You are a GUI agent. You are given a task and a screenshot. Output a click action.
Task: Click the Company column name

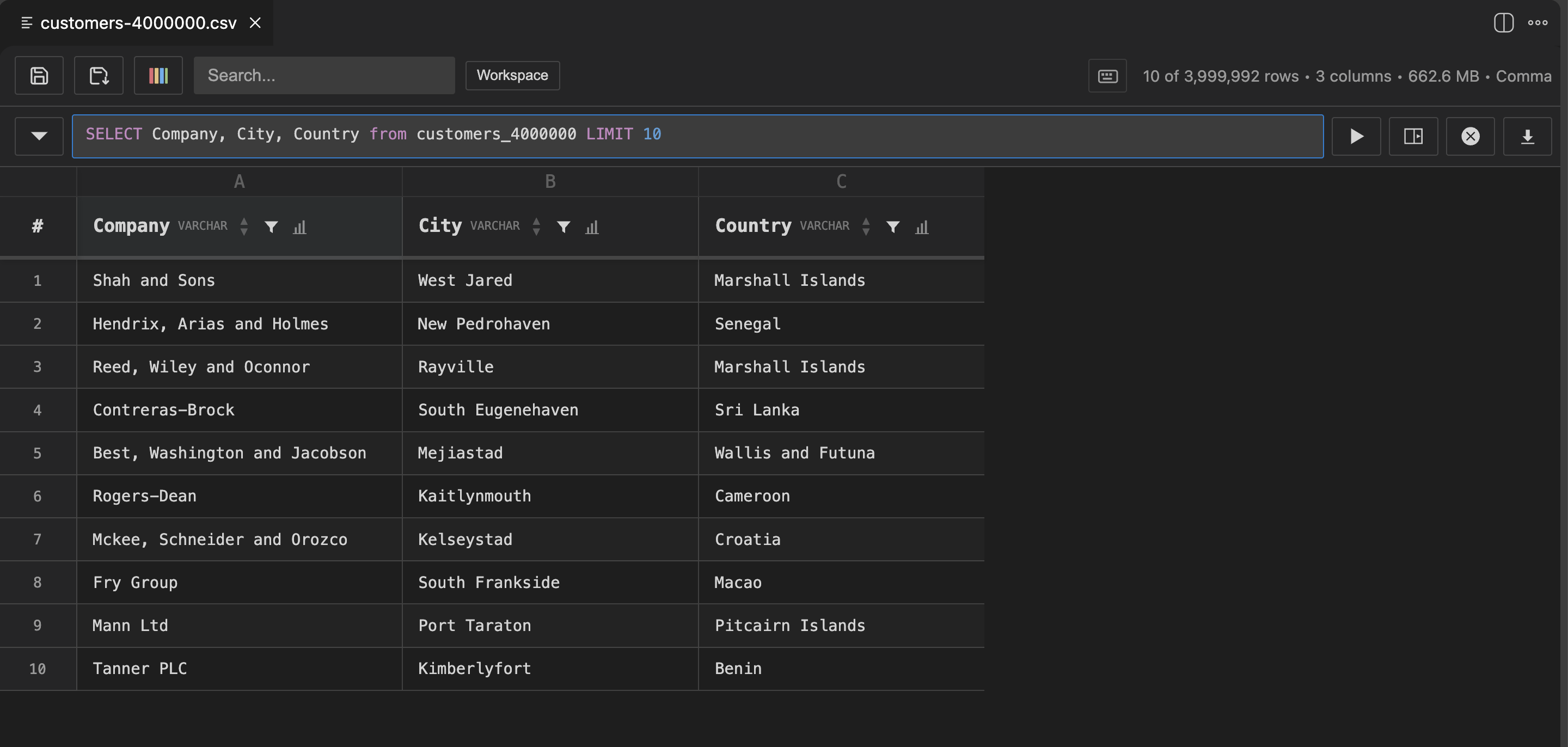pos(131,226)
